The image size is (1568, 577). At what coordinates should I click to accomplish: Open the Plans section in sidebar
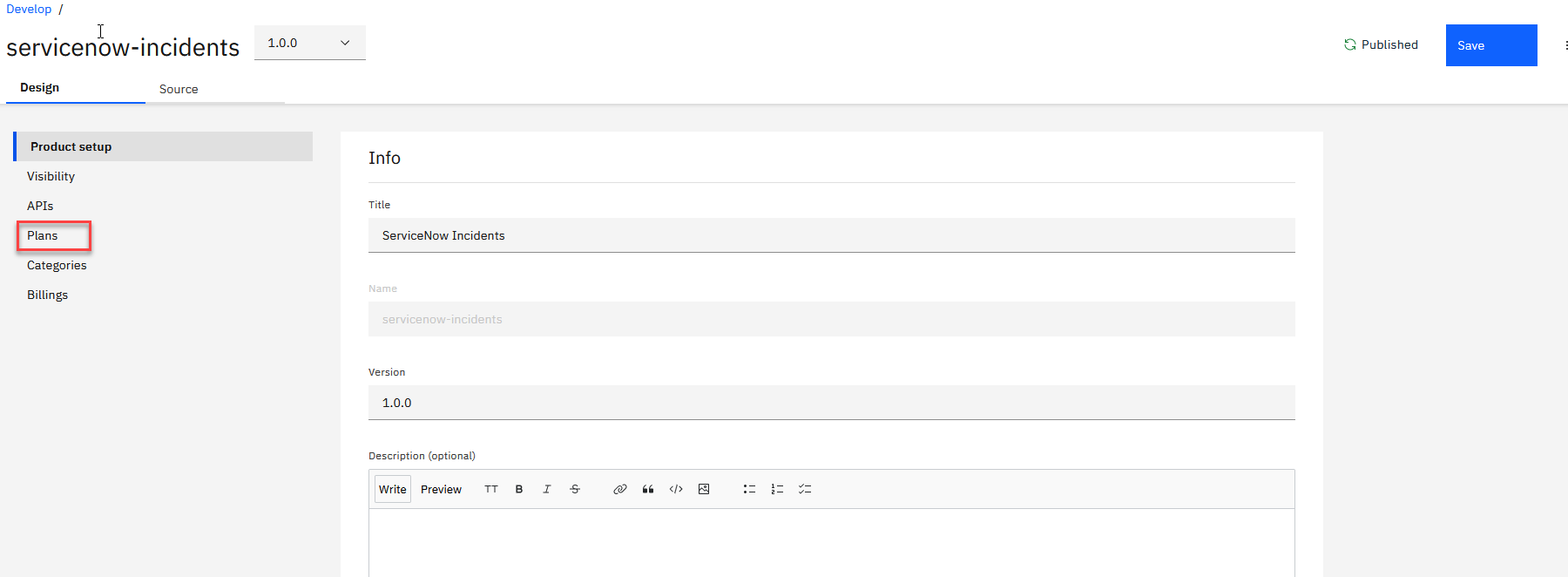pyautogui.click(x=43, y=235)
